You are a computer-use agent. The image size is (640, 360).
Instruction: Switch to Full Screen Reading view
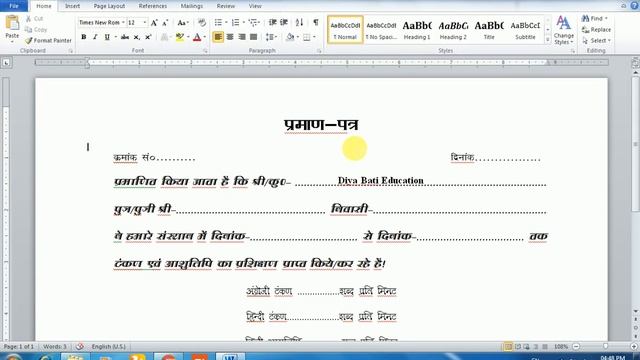(x=518, y=347)
